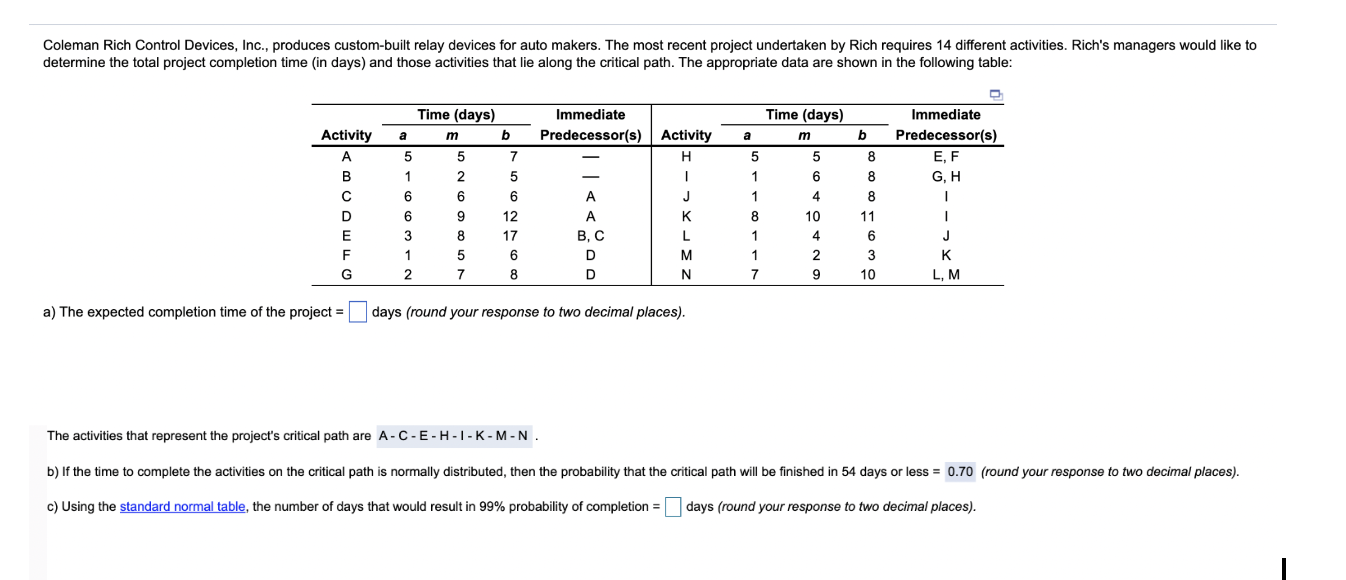Image resolution: width=1346 pixels, height=580 pixels.
Task: Select the critical path answer A-C-E-H-I-K-M-N
Action: tap(456, 436)
